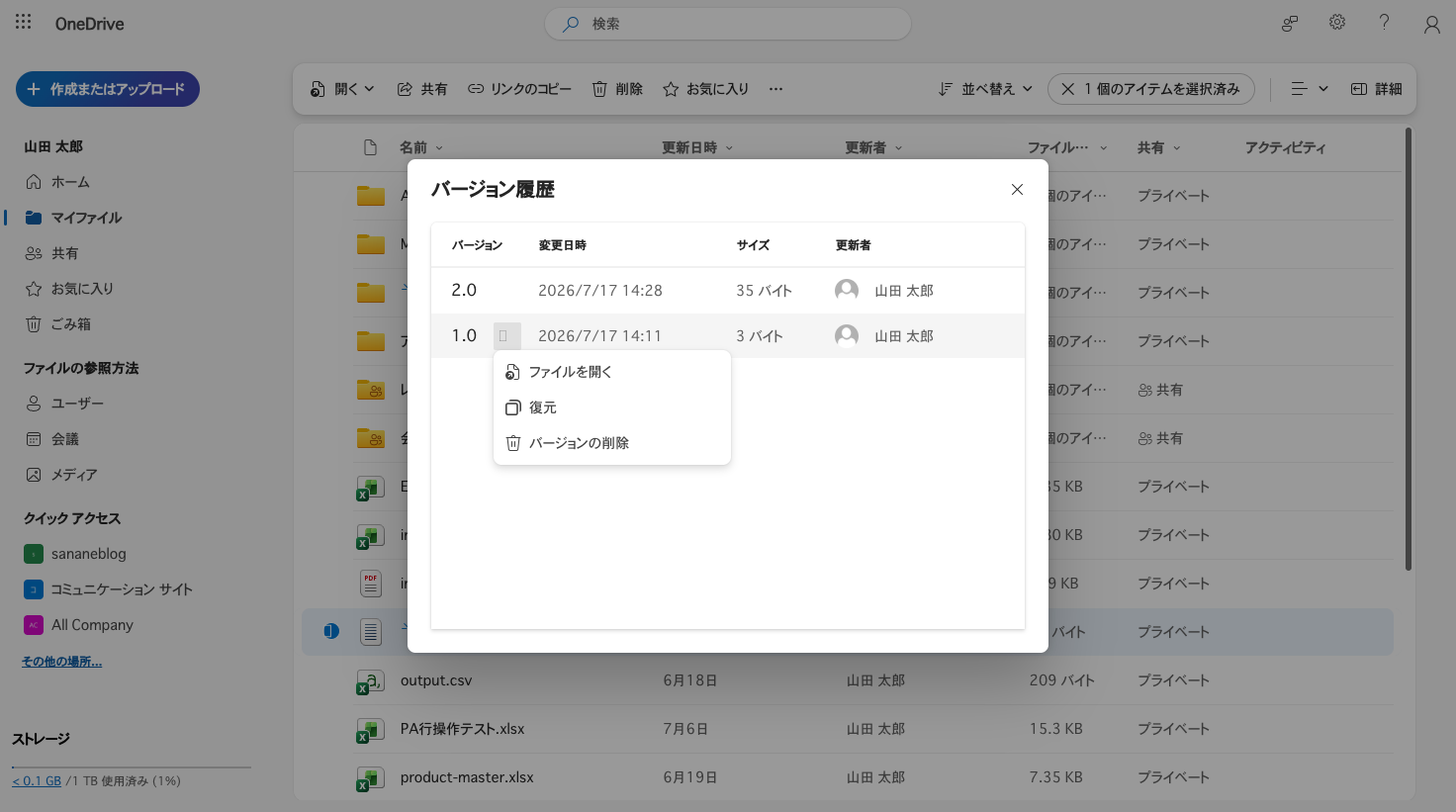Click the file type column header icon
Image resolution: width=1456 pixels, height=812 pixels.
(371, 147)
